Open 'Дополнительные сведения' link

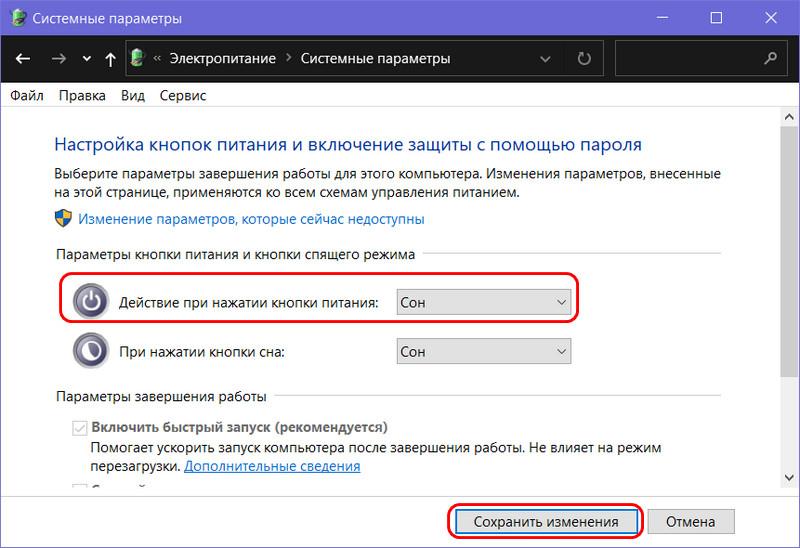[x=272, y=466]
